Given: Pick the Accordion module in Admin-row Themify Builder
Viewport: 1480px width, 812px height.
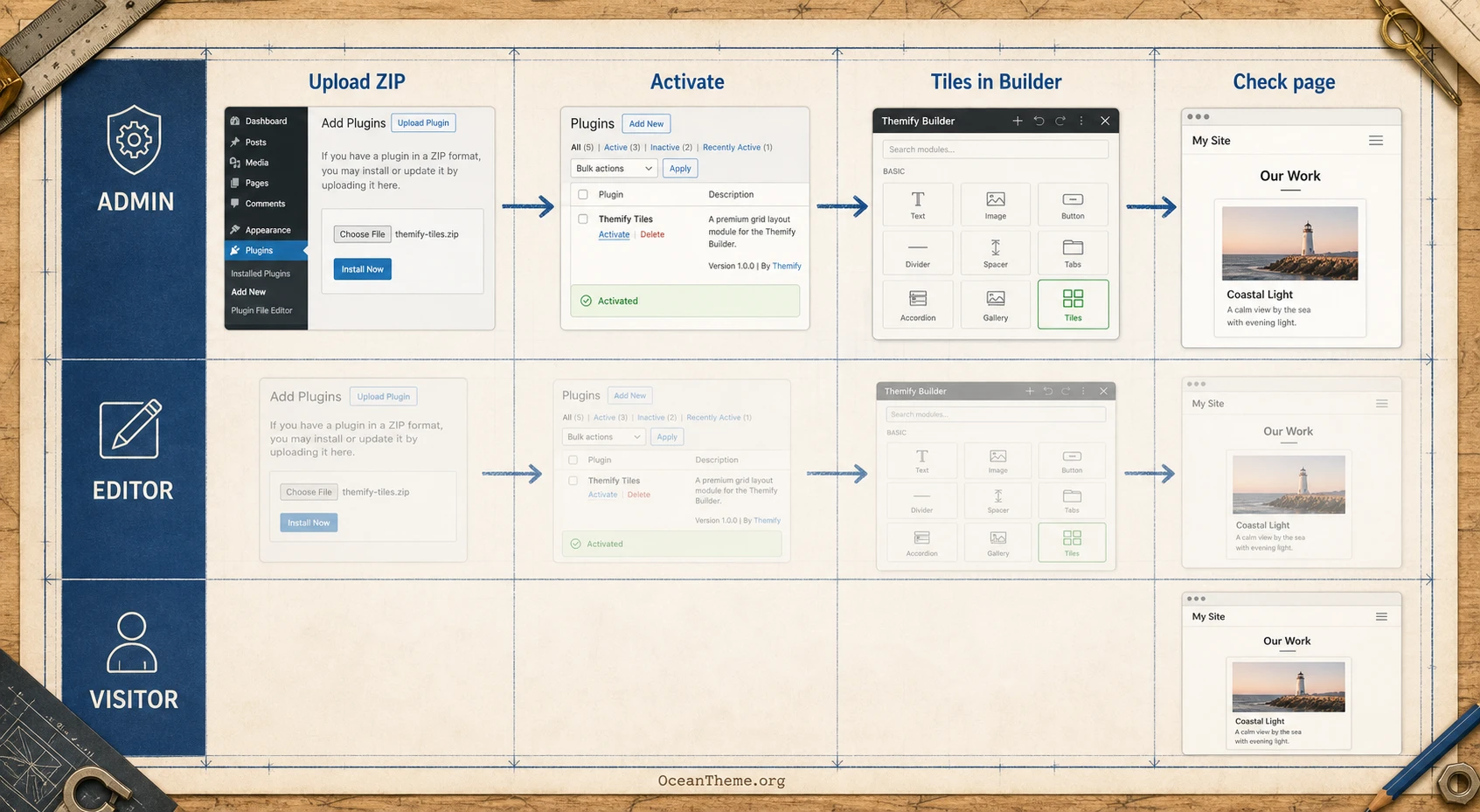Looking at the screenshot, I should click(x=918, y=304).
